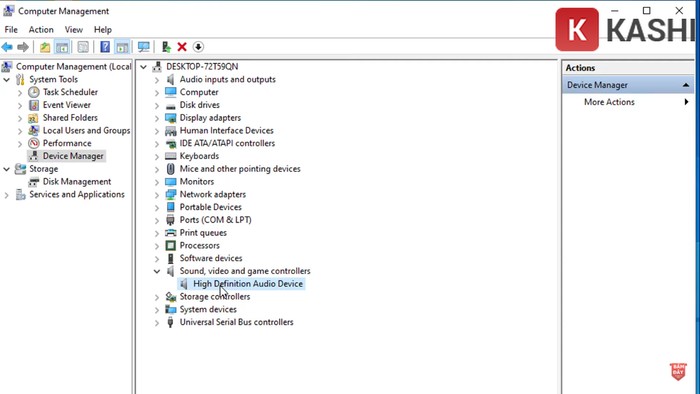Image resolution: width=700 pixels, height=394 pixels.
Task: Select the Processors category
Action: [x=199, y=245]
